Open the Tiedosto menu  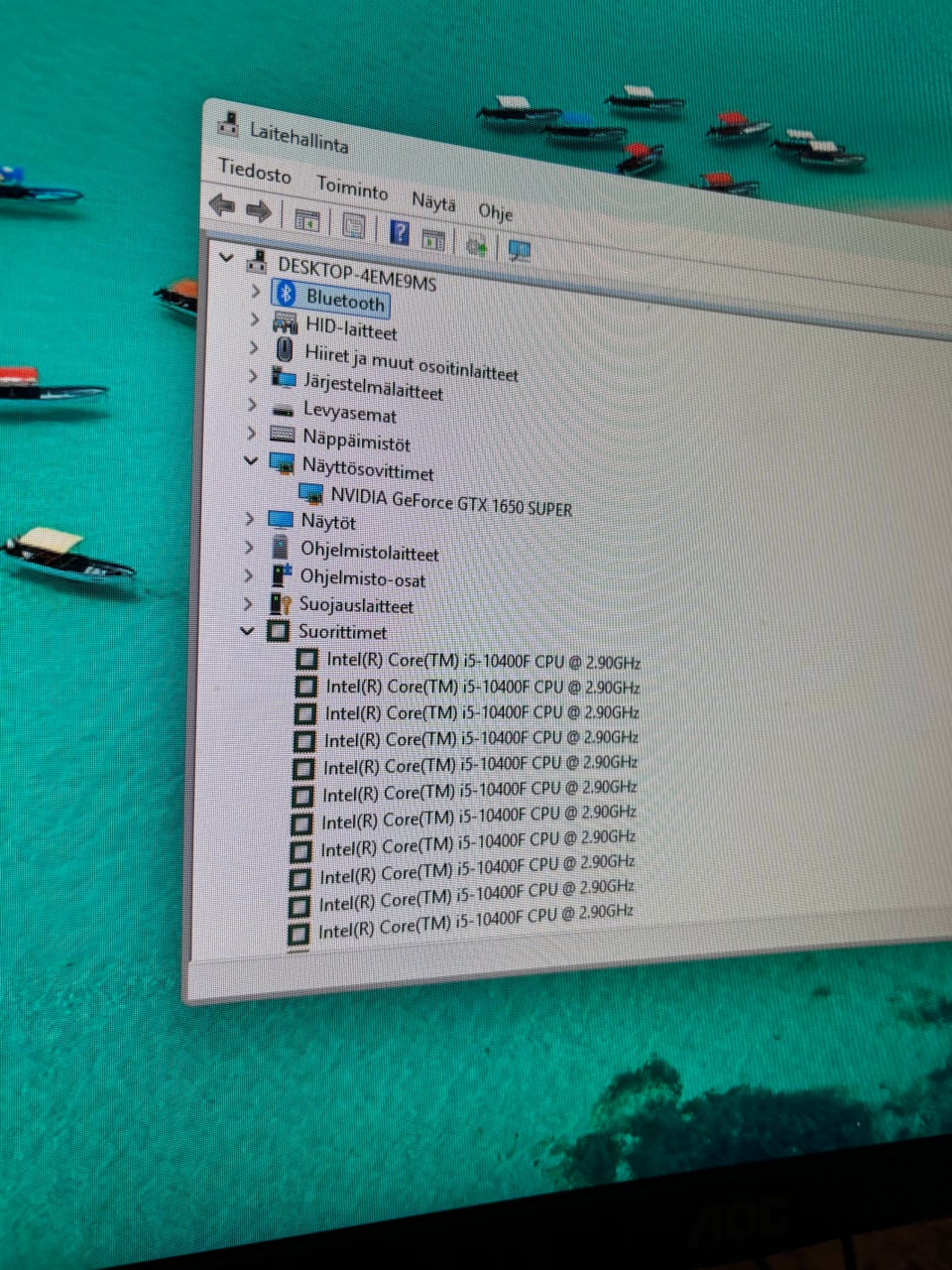pos(255,172)
